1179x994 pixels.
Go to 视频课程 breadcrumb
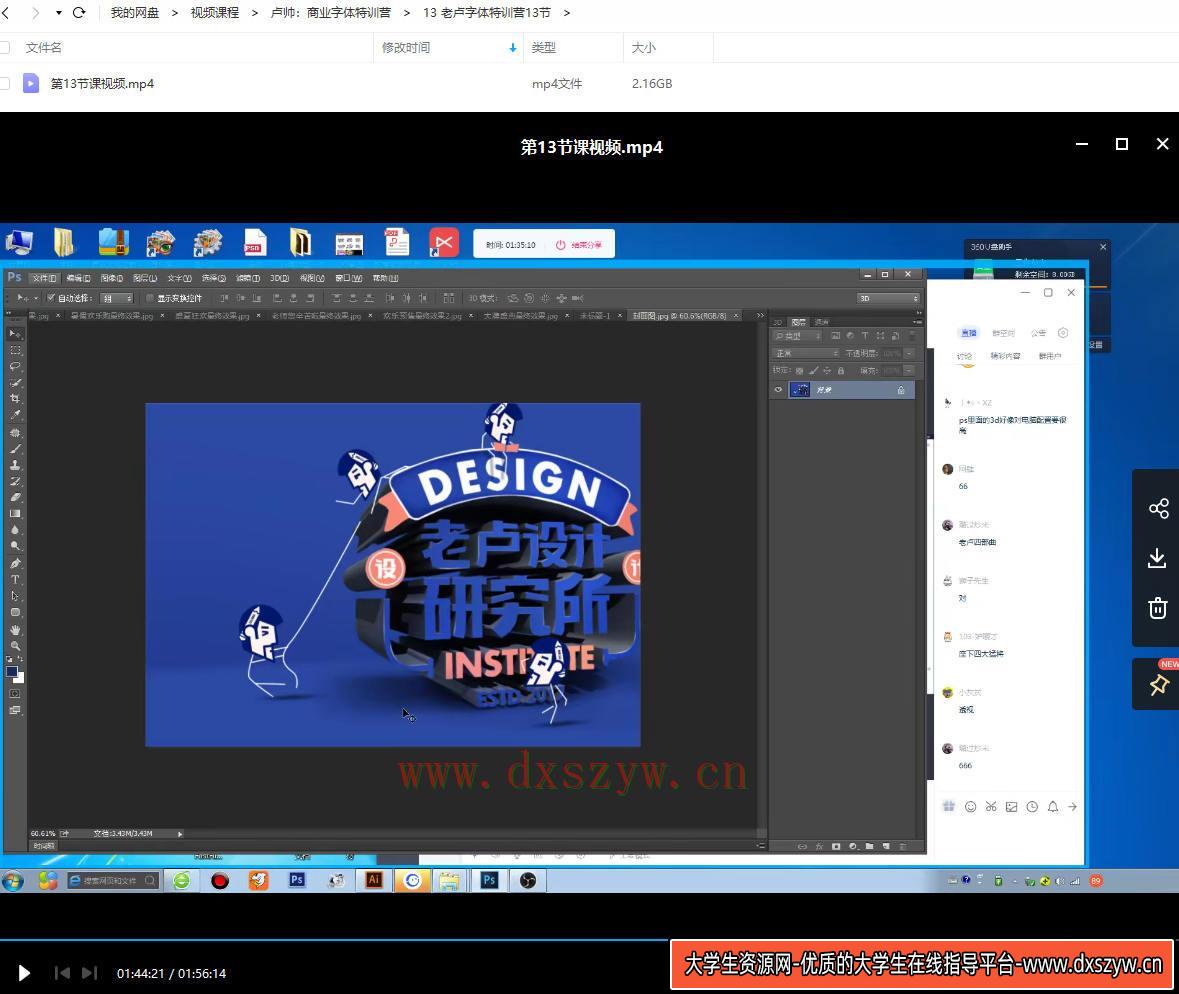click(x=214, y=13)
